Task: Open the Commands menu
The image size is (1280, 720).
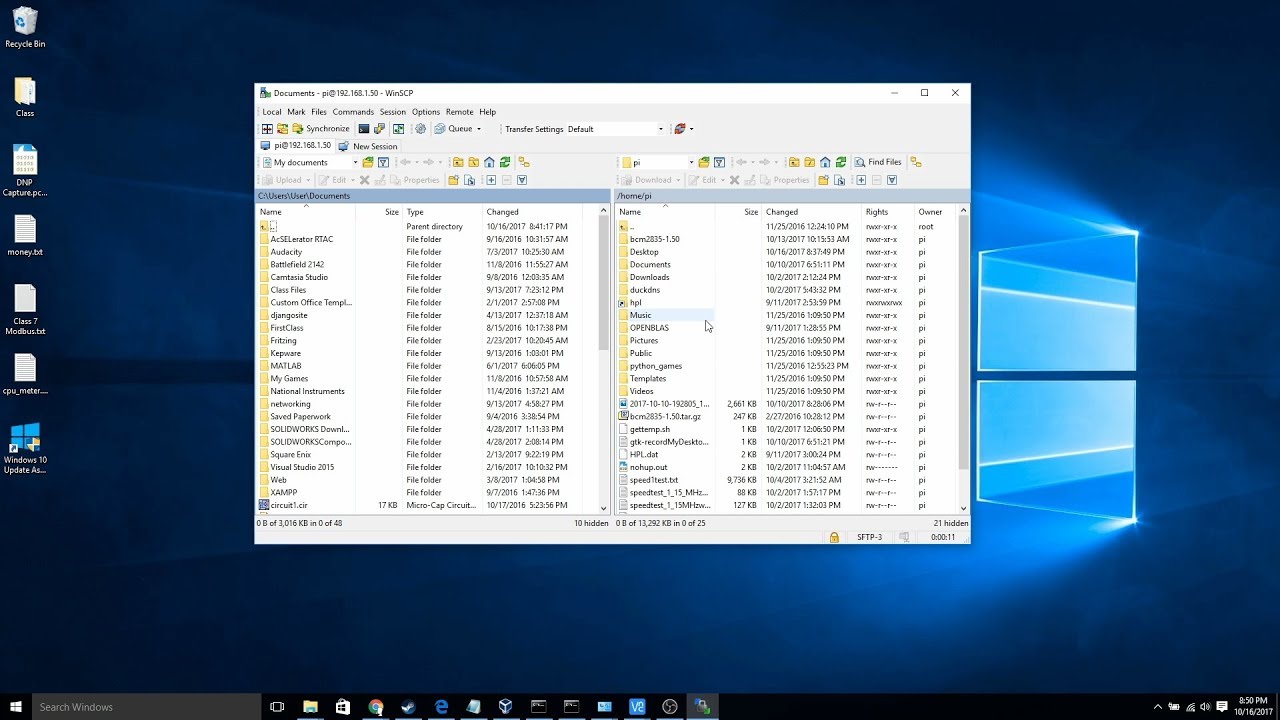Action: tap(353, 112)
